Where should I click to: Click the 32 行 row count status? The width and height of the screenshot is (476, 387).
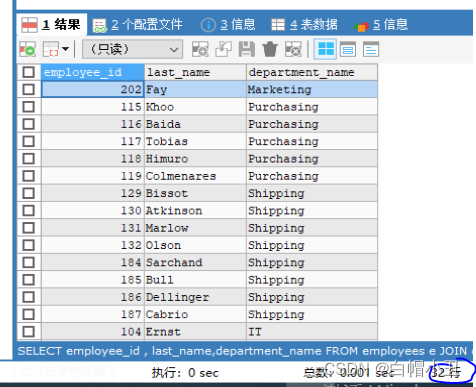(x=446, y=372)
